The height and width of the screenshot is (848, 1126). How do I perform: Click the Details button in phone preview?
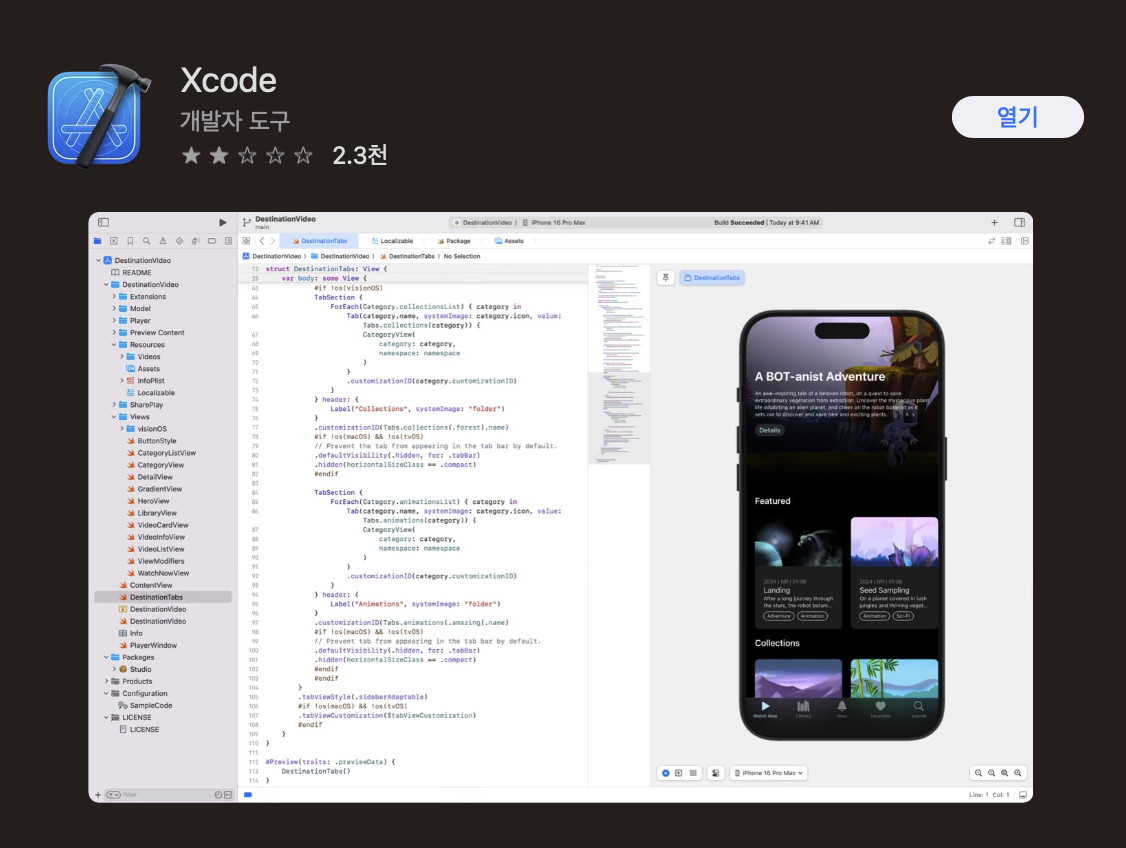coord(769,430)
